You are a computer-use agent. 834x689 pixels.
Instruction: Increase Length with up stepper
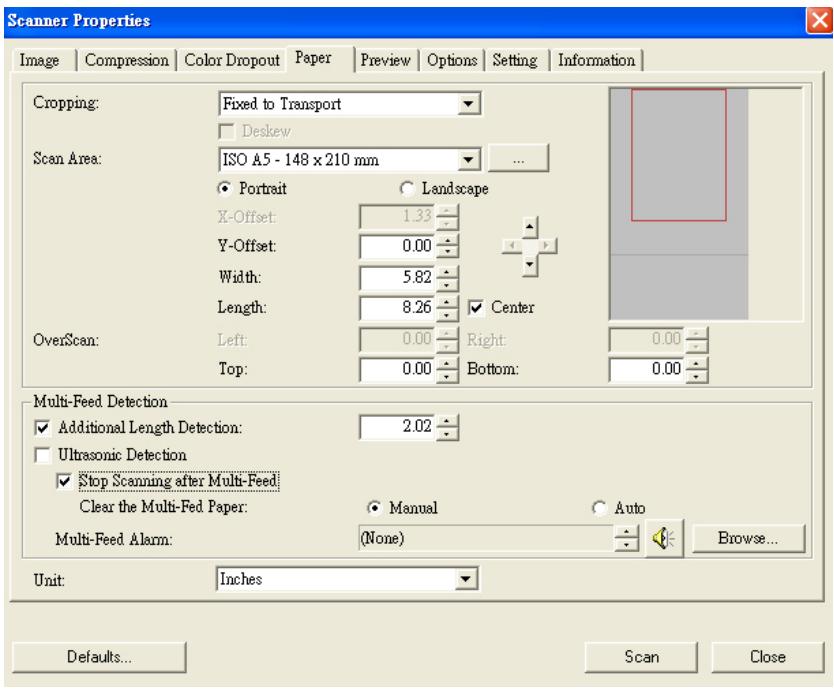pos(447,302)
